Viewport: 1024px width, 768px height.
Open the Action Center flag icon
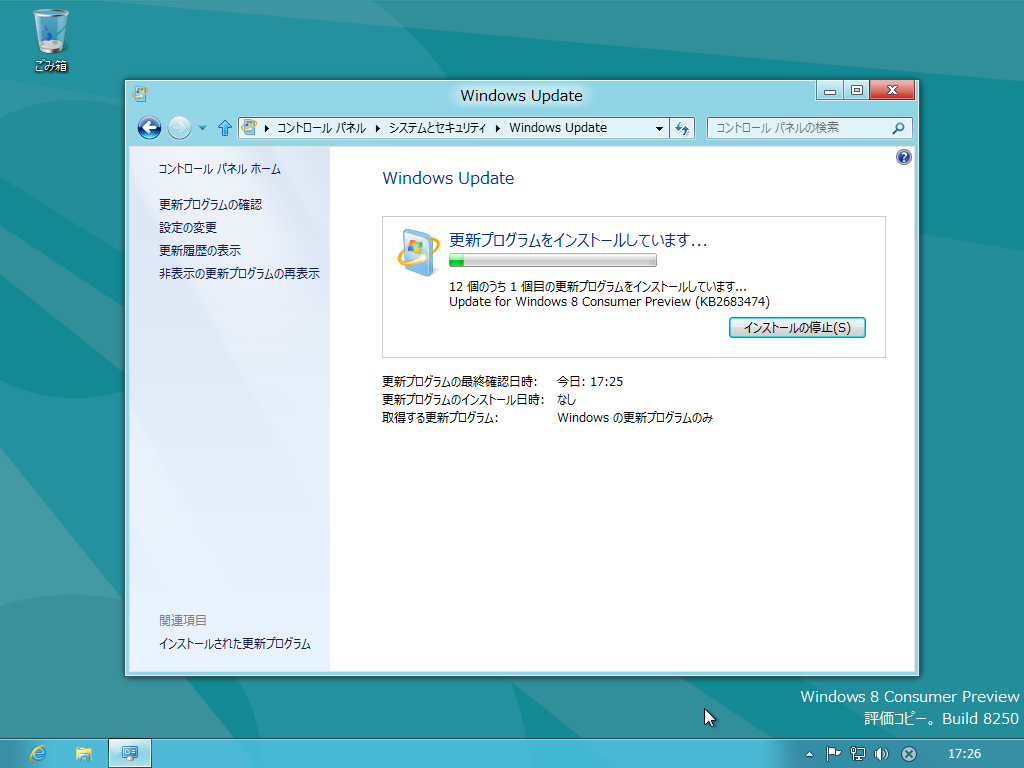[833, 754]
